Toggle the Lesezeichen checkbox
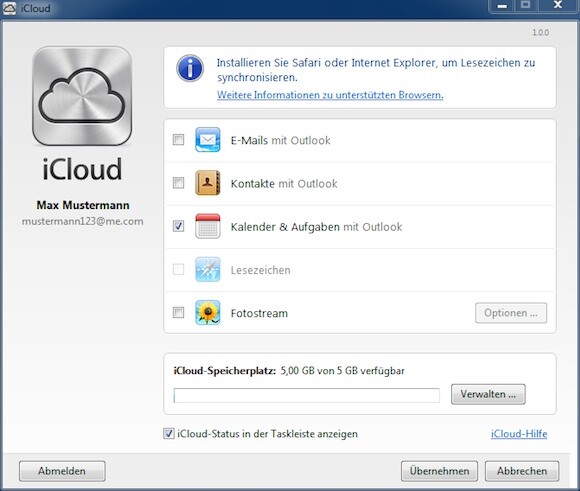The width and height of the screenshot is (580, 491). click(x=178, y=269)
